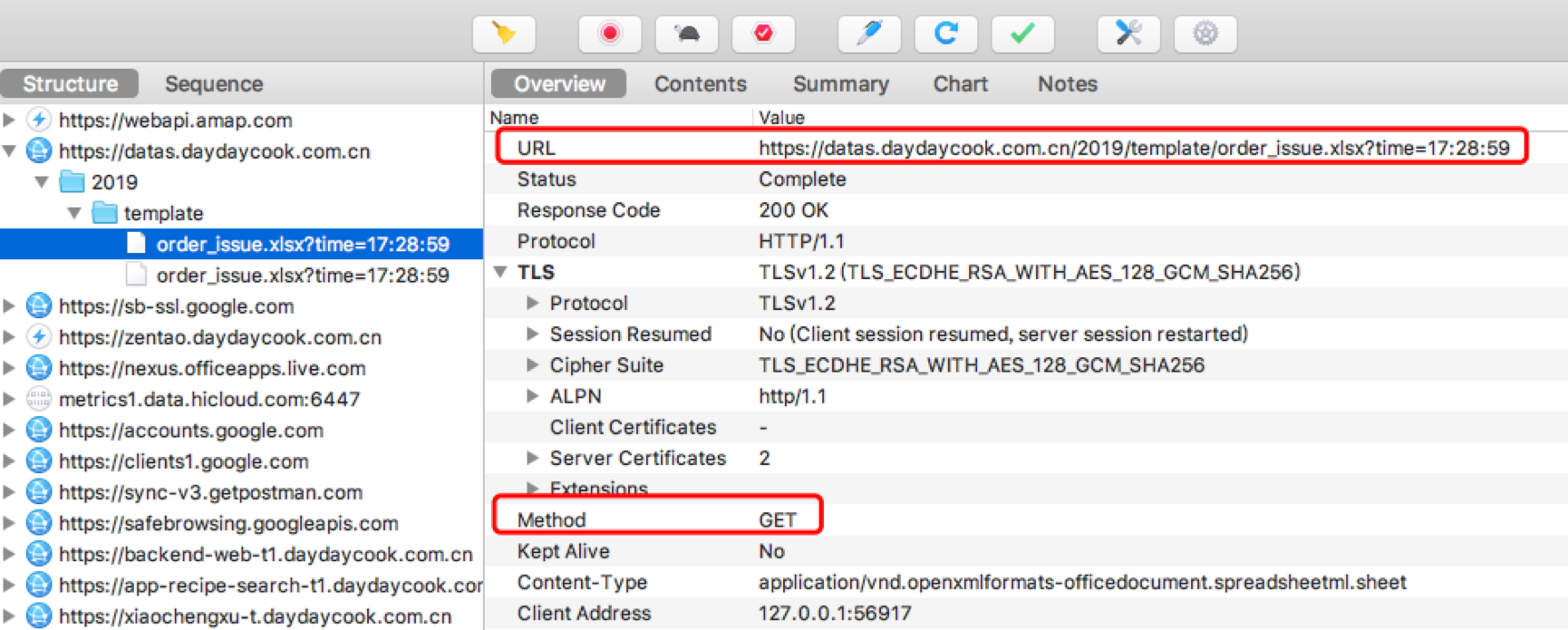
Task: Expand the Server Certificates row
Action: 533,459
